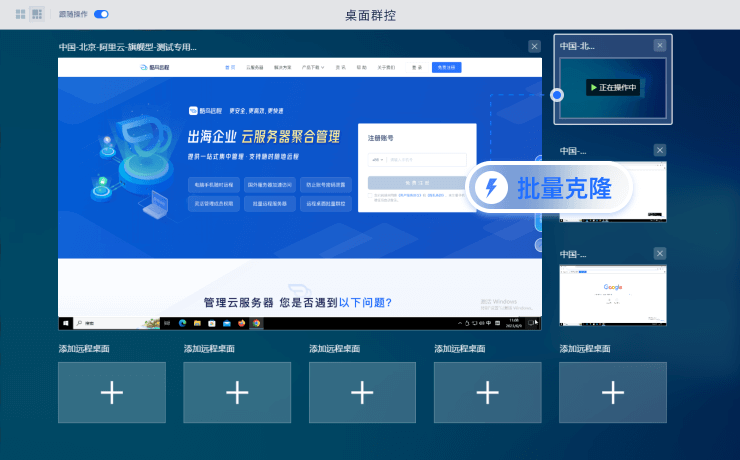Open the Mail app on remote taskbar

pos(227,323)
